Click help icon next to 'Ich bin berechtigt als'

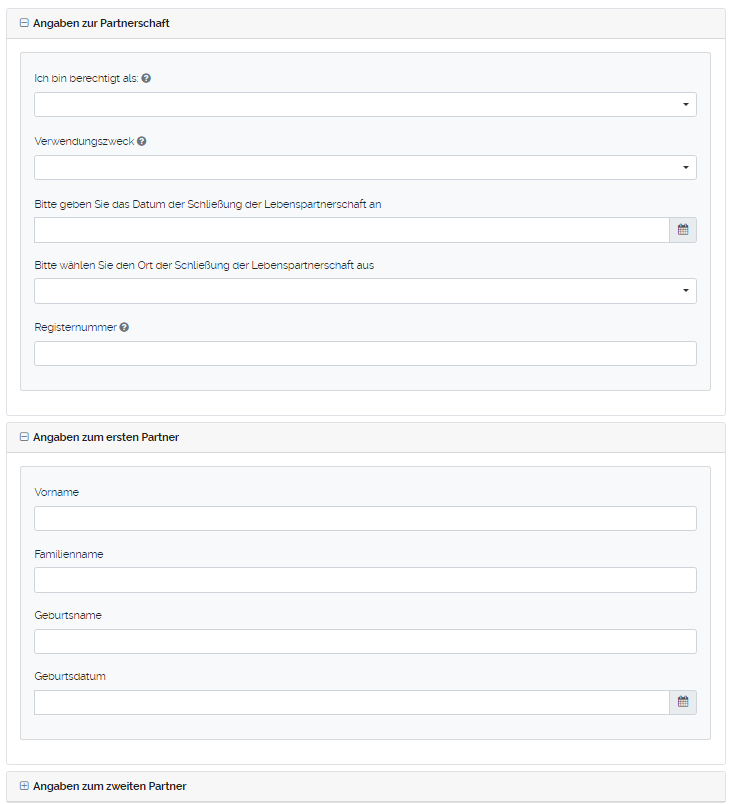[146, 78]
